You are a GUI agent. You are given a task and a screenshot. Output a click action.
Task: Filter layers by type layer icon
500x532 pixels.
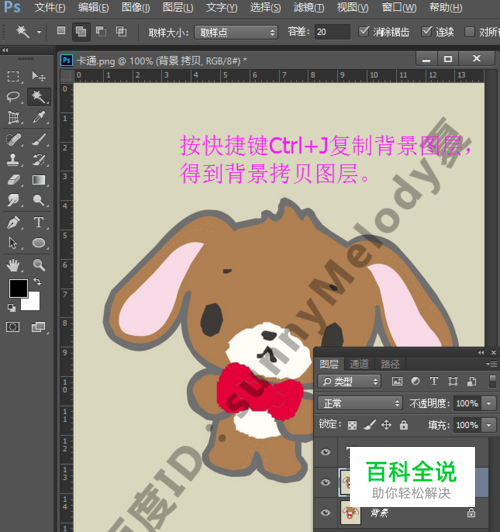tap(434, 381)
